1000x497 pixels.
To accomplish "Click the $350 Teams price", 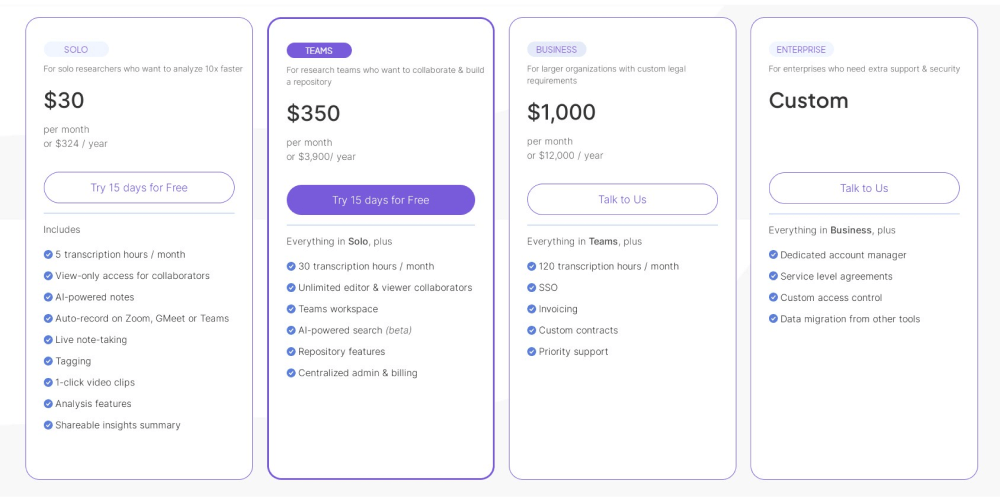I will pyautogui.click(x=313, y=113).
